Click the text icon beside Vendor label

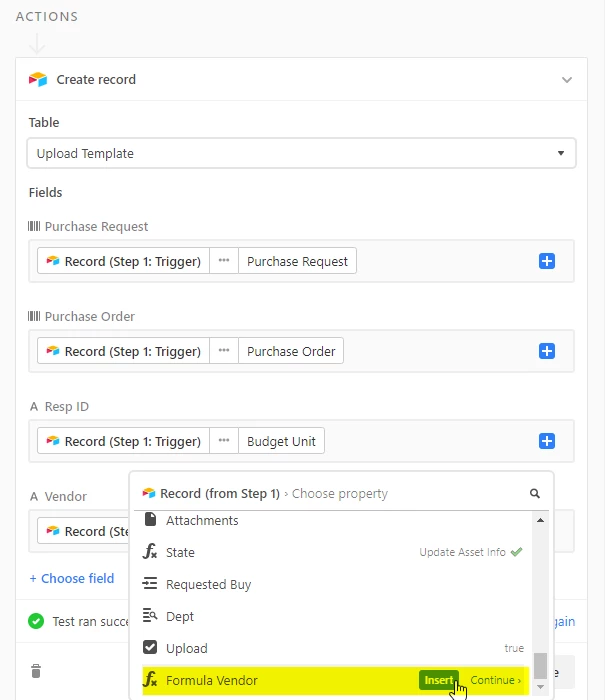[34, 496]
